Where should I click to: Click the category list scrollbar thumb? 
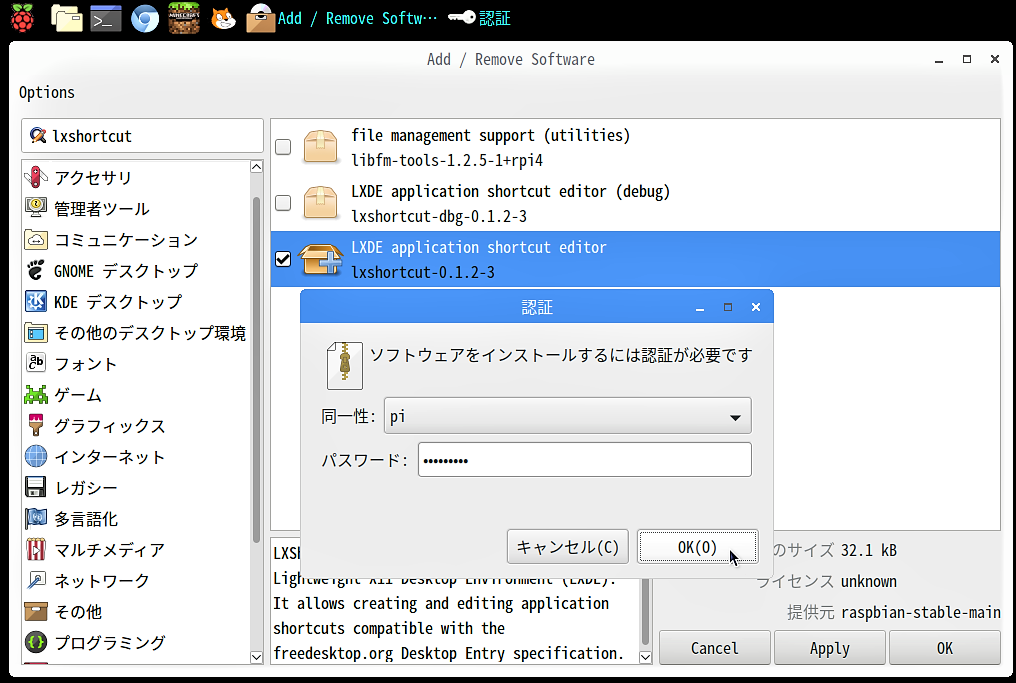click(257, 369)
